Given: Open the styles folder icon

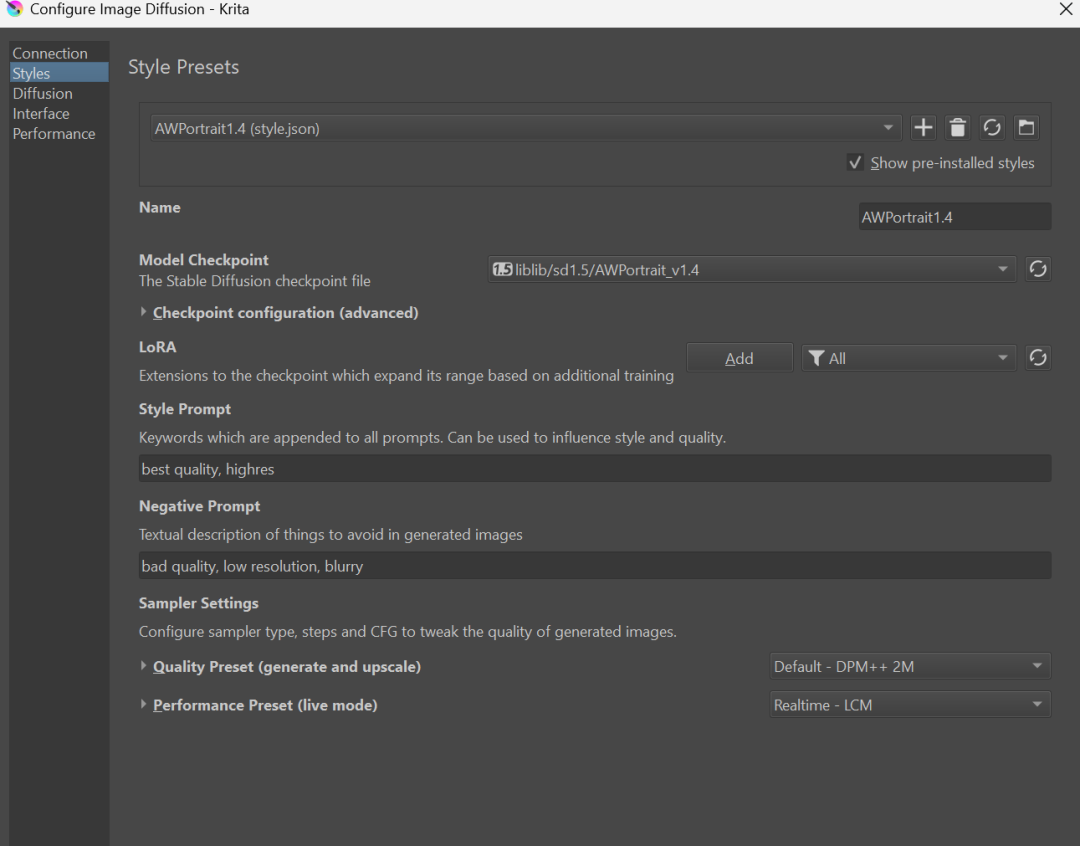Looking at the screenshot, I should 1026,128.
